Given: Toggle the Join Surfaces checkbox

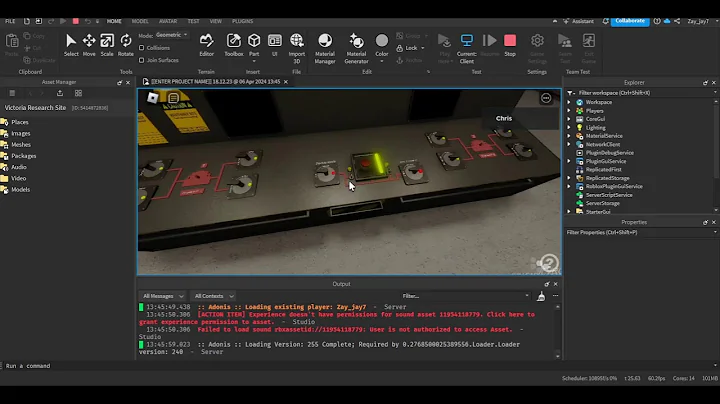Looking at the screenshot, I should [x=141, y=60].
